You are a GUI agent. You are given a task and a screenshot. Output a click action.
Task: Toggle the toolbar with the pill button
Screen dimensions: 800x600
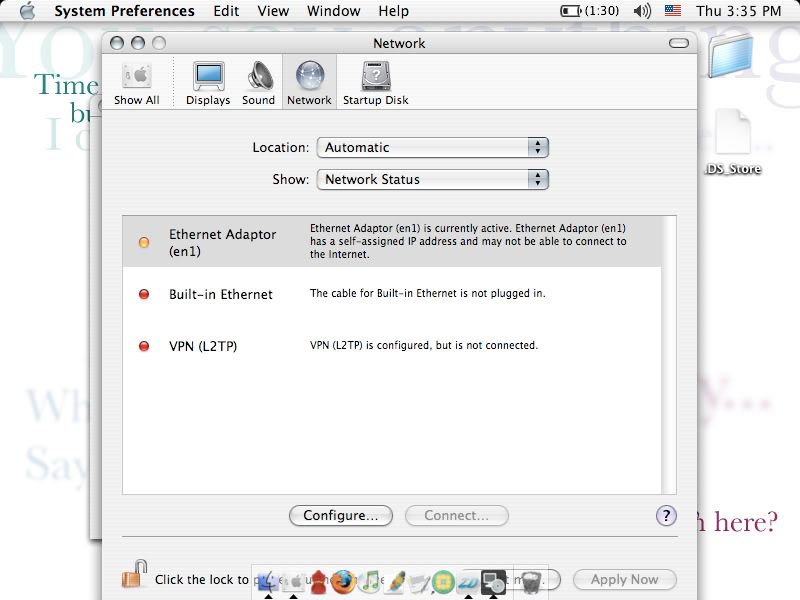(679, 43)
